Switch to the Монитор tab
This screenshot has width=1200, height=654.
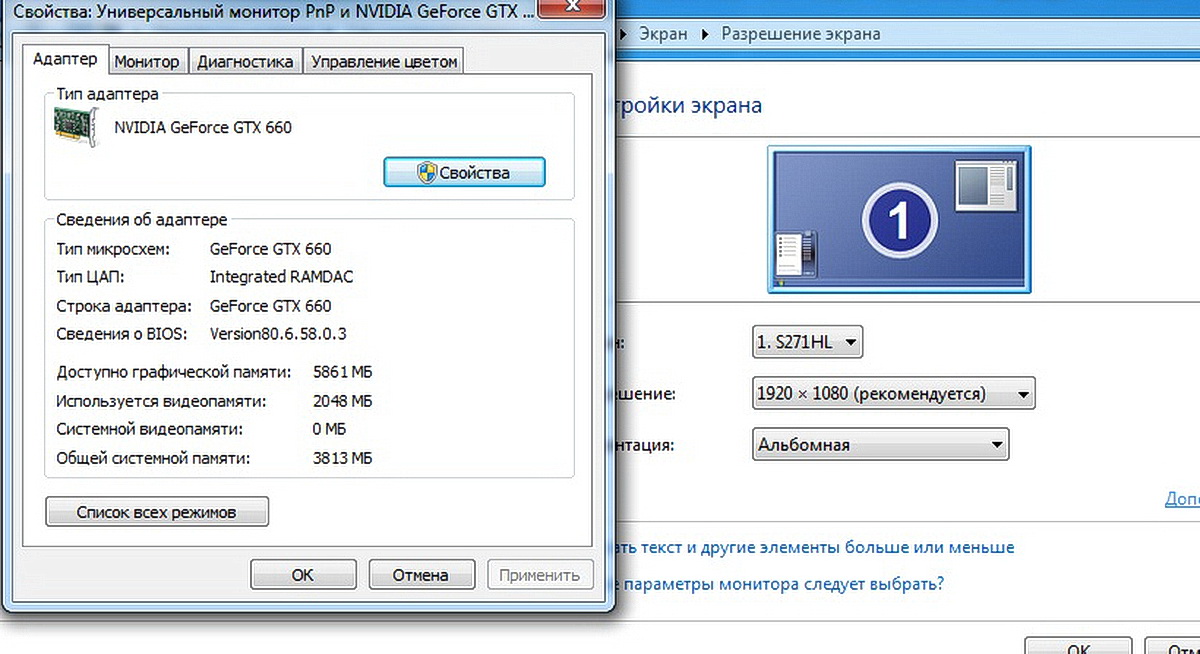pyautogui.click(x=147, y=61)
